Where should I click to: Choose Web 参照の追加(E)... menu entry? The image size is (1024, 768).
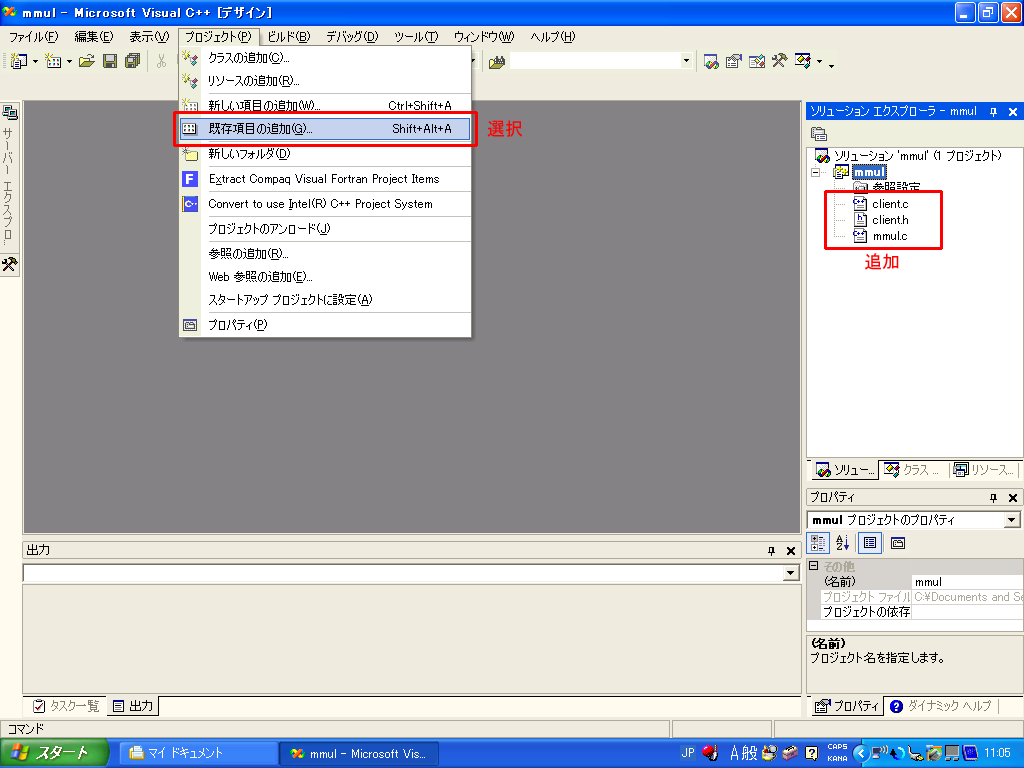(x=325, y=277)
